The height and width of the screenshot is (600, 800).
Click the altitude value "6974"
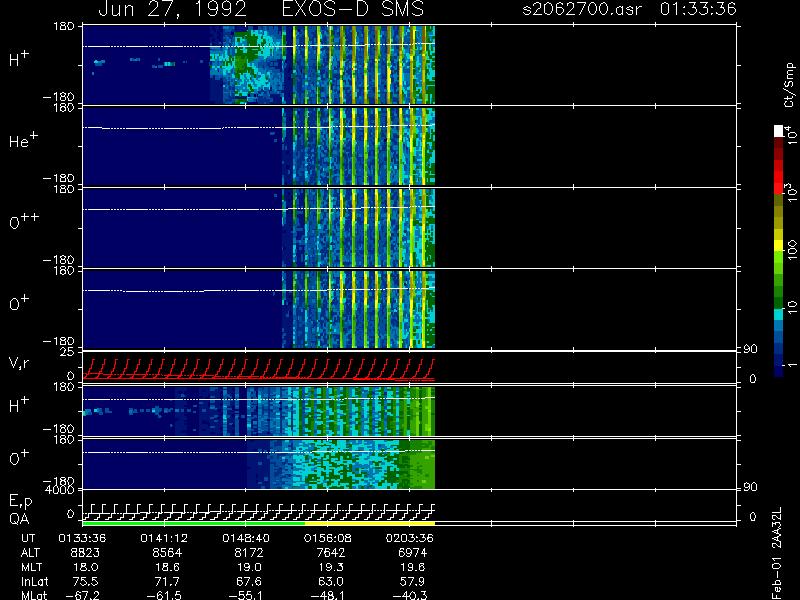pos(412,553)
